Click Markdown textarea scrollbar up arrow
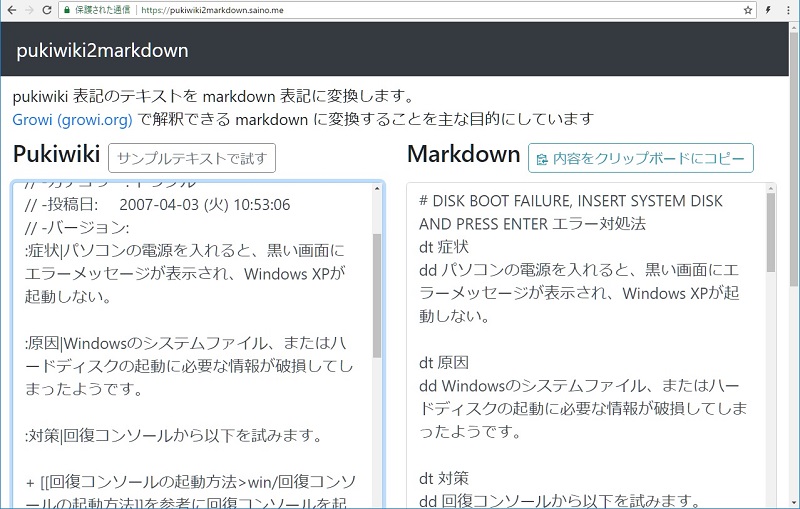Screen dimensions: 800x509 770,189
